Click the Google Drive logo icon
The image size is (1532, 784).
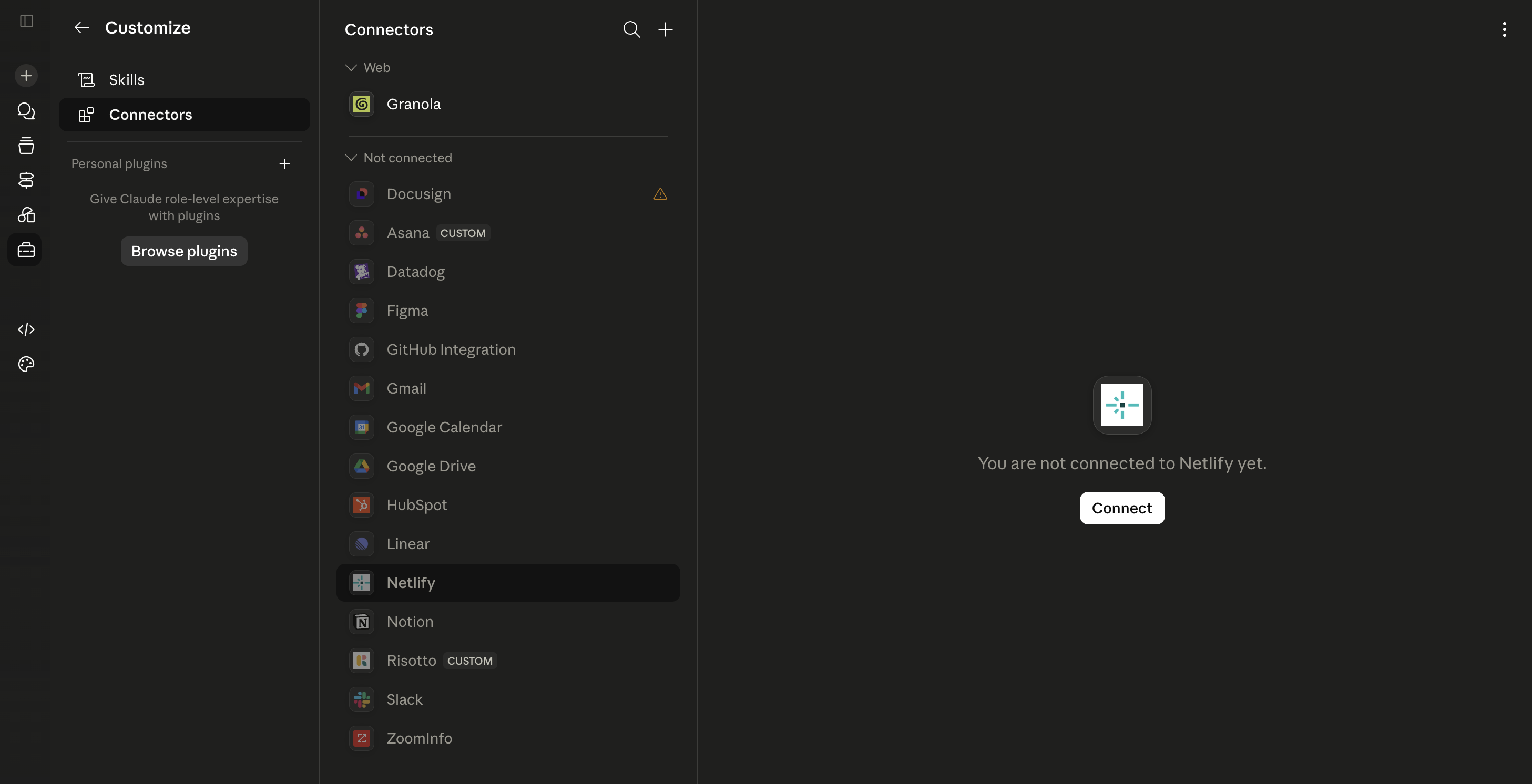362,466
